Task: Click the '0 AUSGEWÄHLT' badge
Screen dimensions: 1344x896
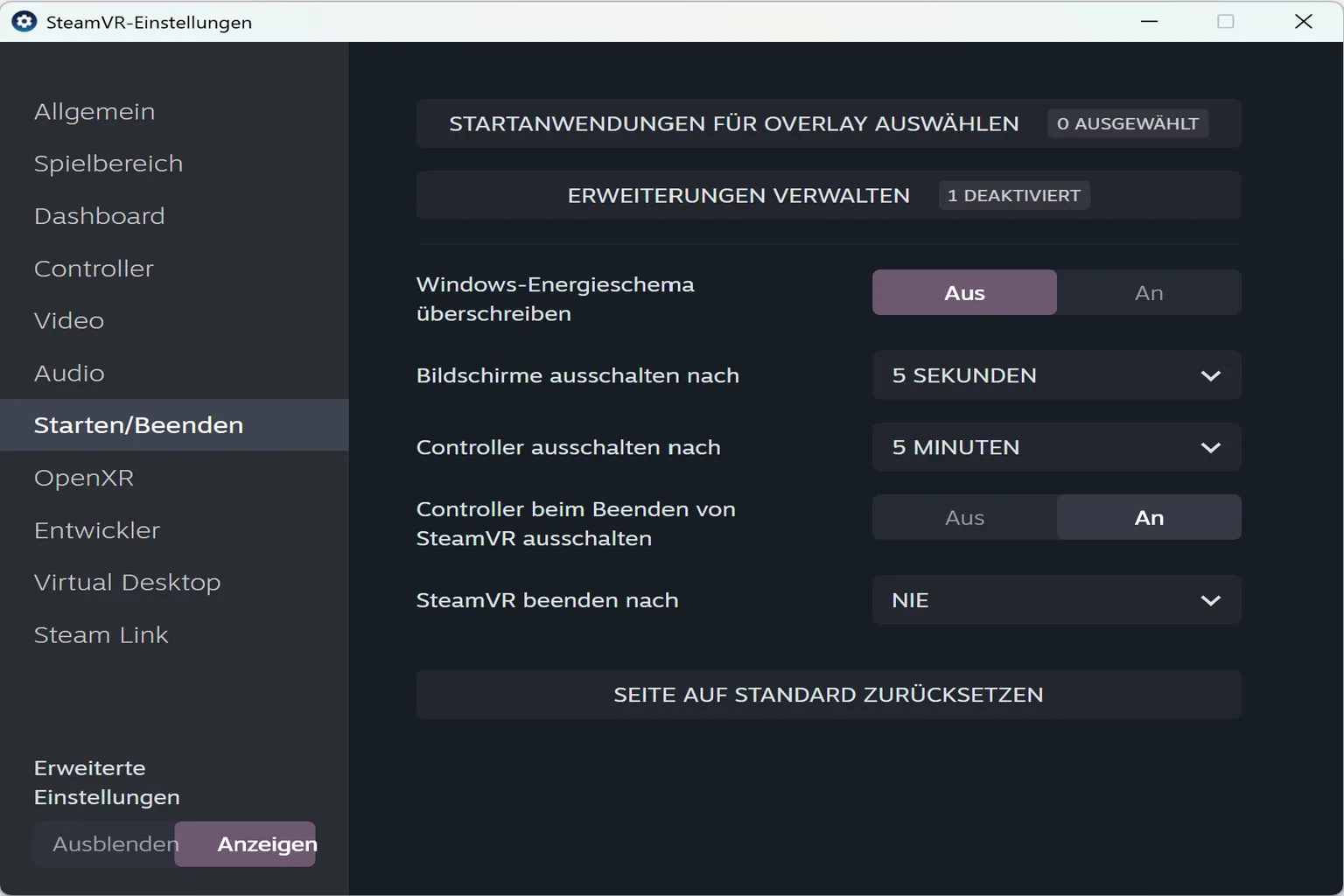Action: (1128, 123)
